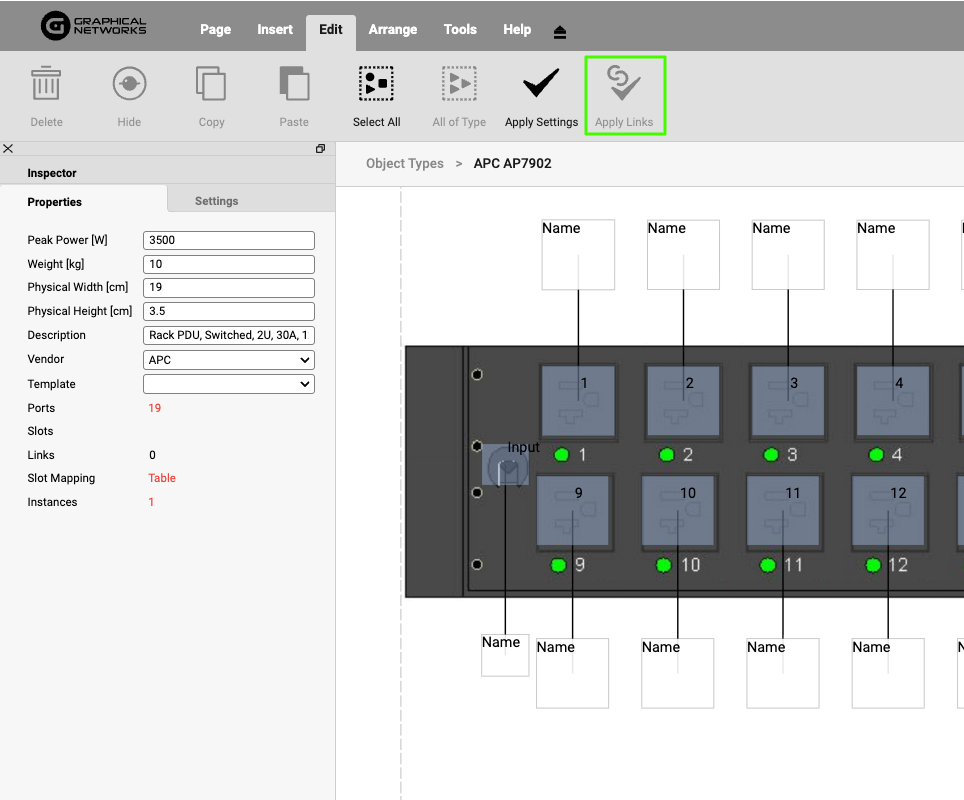Select outlet port 10 on the PDU
This screenshot has height=800, width=964.
click(x=678, y=512)
